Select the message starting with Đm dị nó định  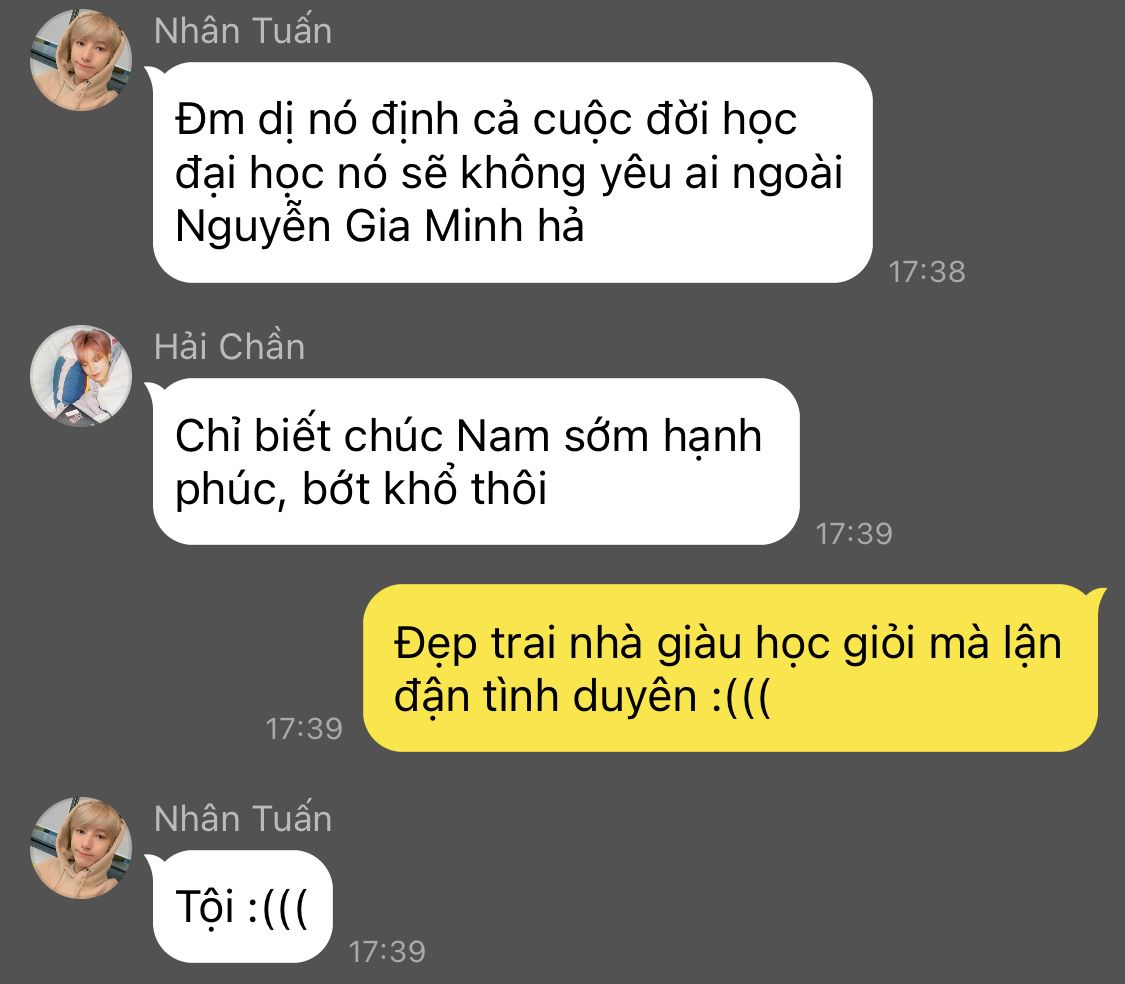(x=512, y=172)
